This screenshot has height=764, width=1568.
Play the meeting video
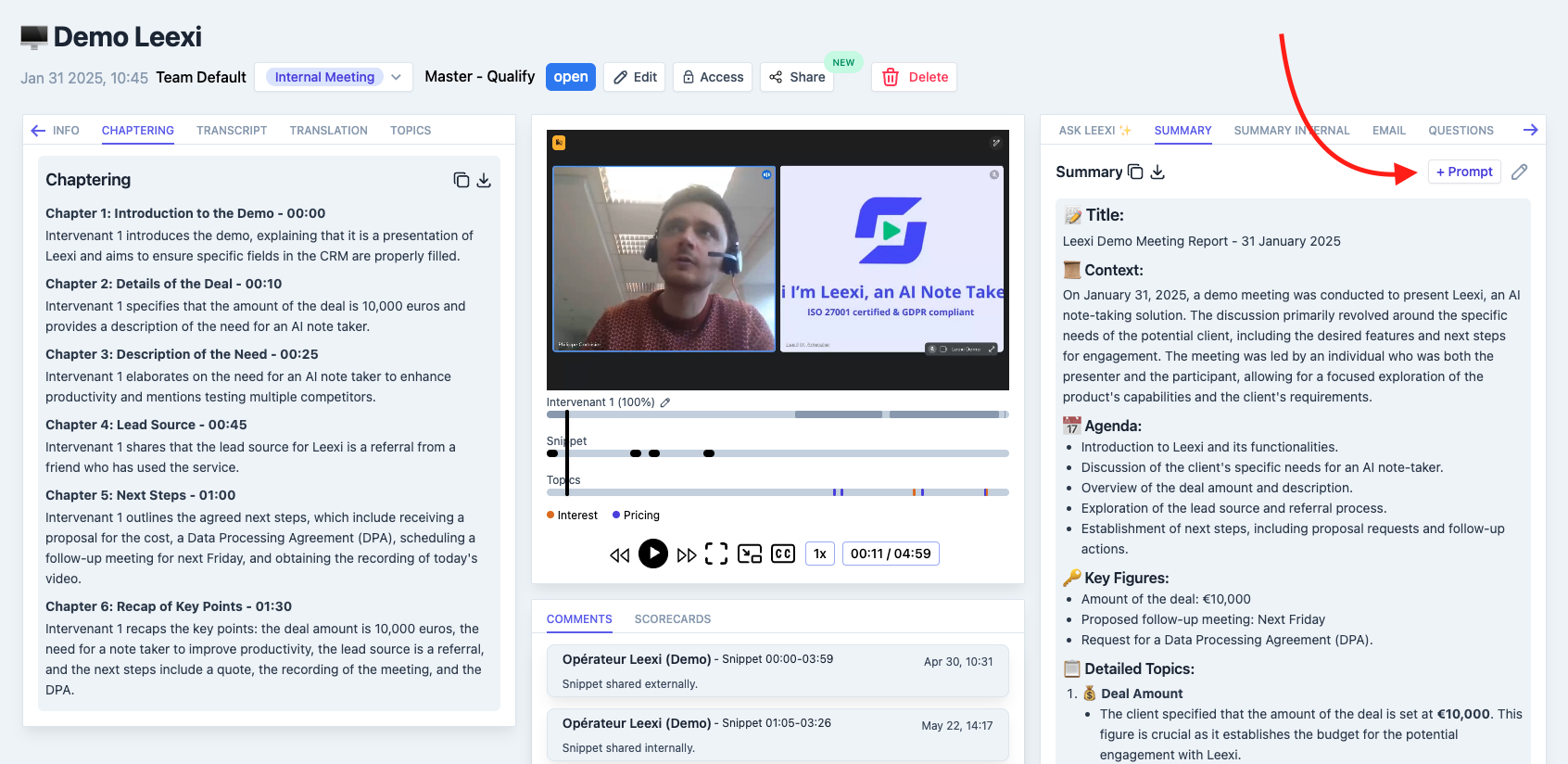653,554
